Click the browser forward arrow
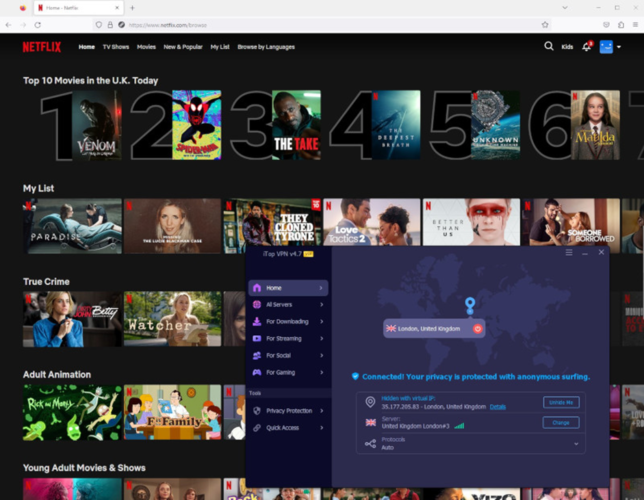Viewport: 644px width, 500px height. pyautogui.click(x=23, y=25)
